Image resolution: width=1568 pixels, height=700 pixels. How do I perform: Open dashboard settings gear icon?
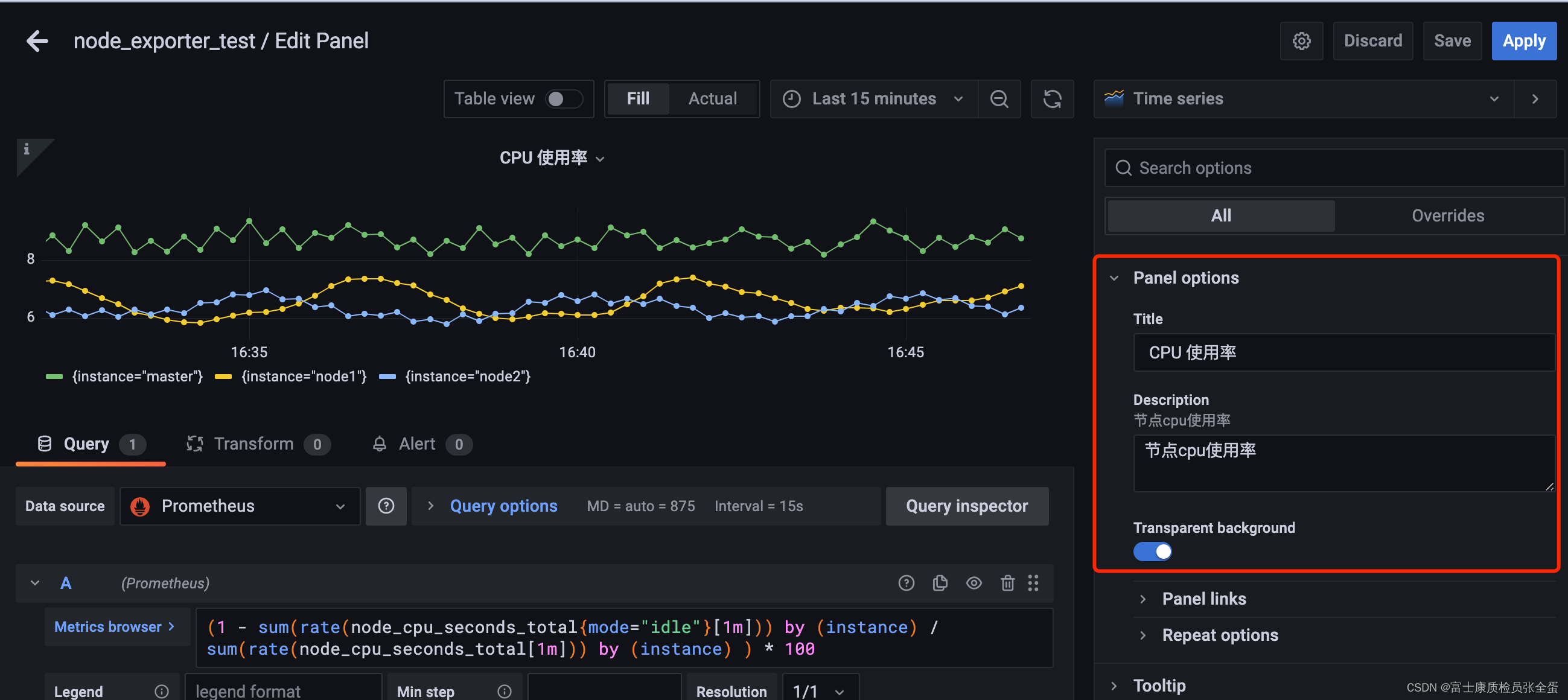click(x=1301, y=41)
